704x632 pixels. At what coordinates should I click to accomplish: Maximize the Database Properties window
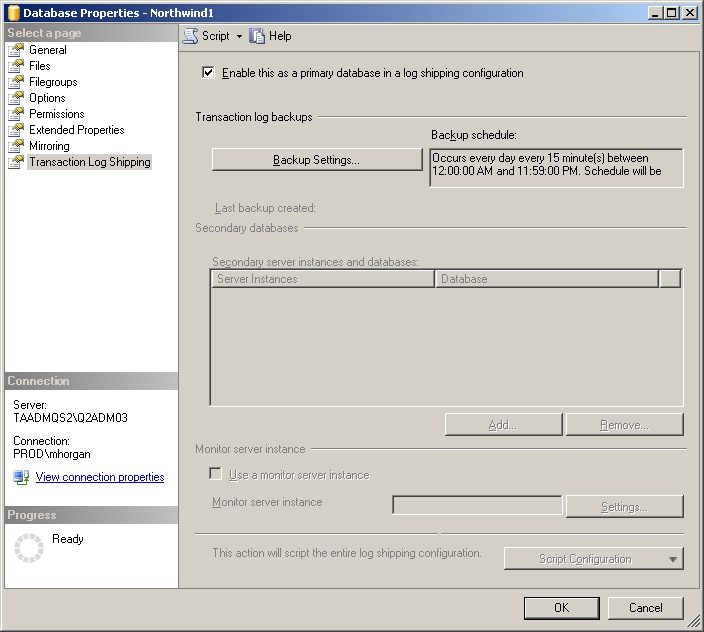671,13
